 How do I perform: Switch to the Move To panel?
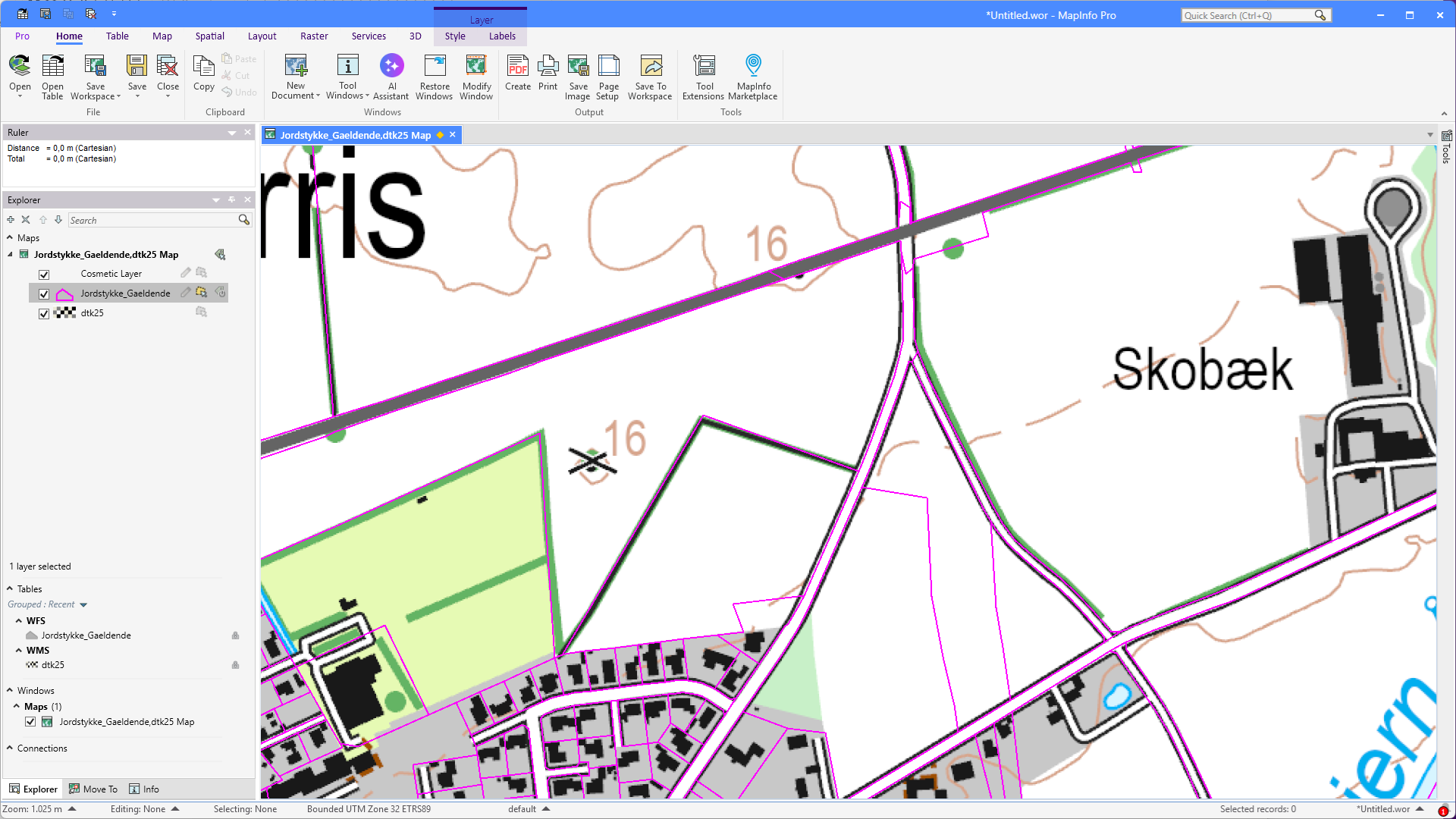pyautogui.click(x=93, y=789)
